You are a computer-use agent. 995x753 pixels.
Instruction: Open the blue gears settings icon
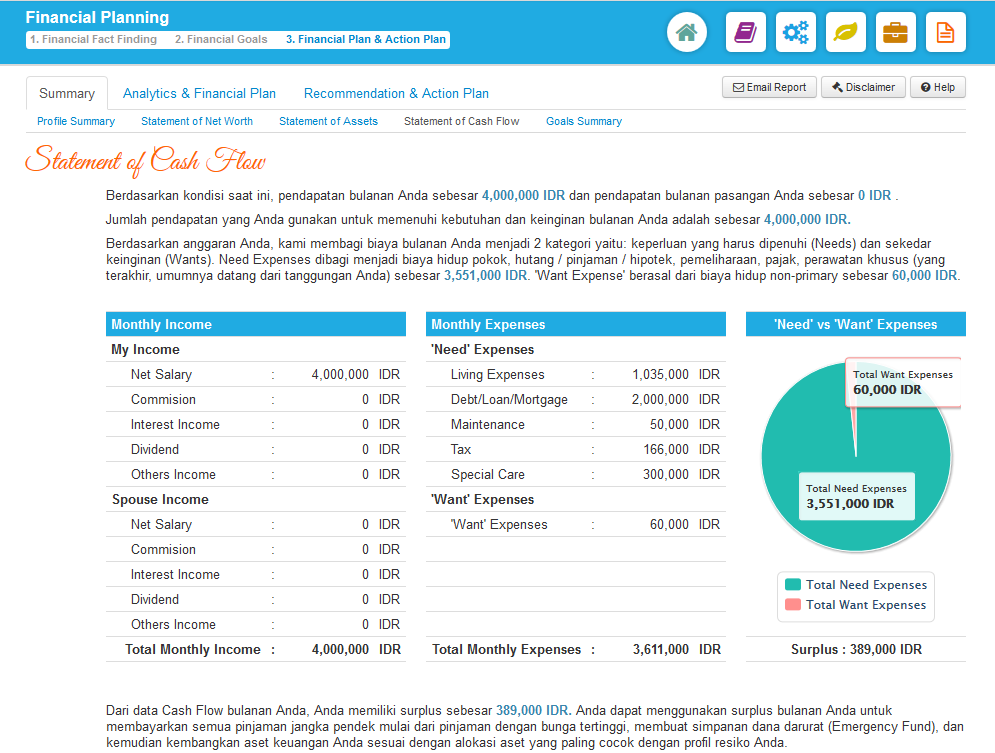click(x=795, y=32)
